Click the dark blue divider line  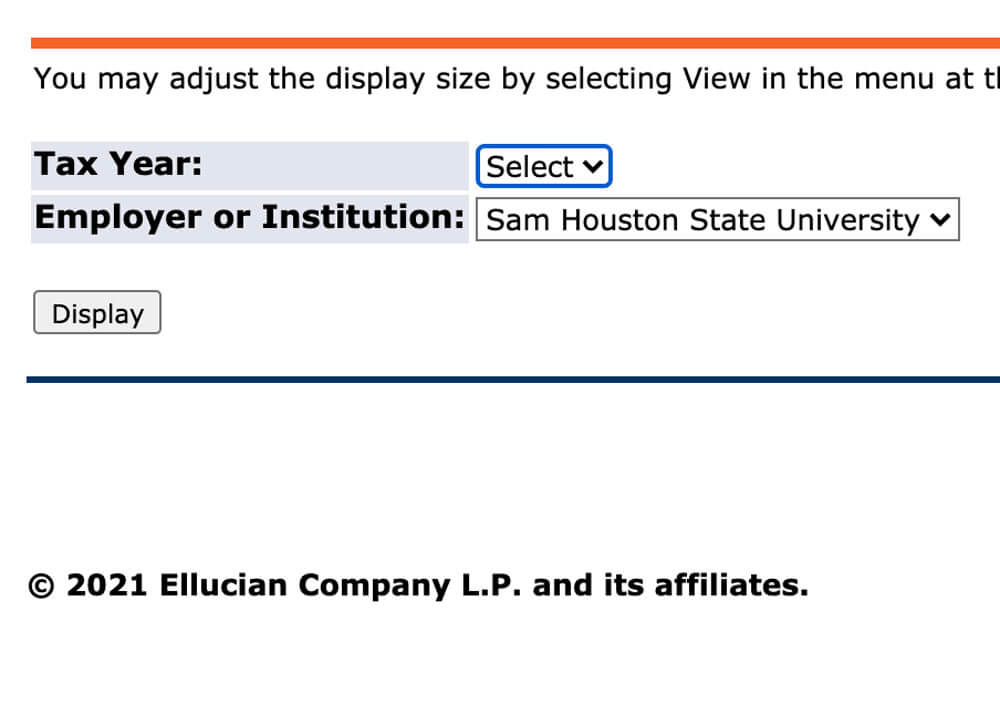(500, 378)
